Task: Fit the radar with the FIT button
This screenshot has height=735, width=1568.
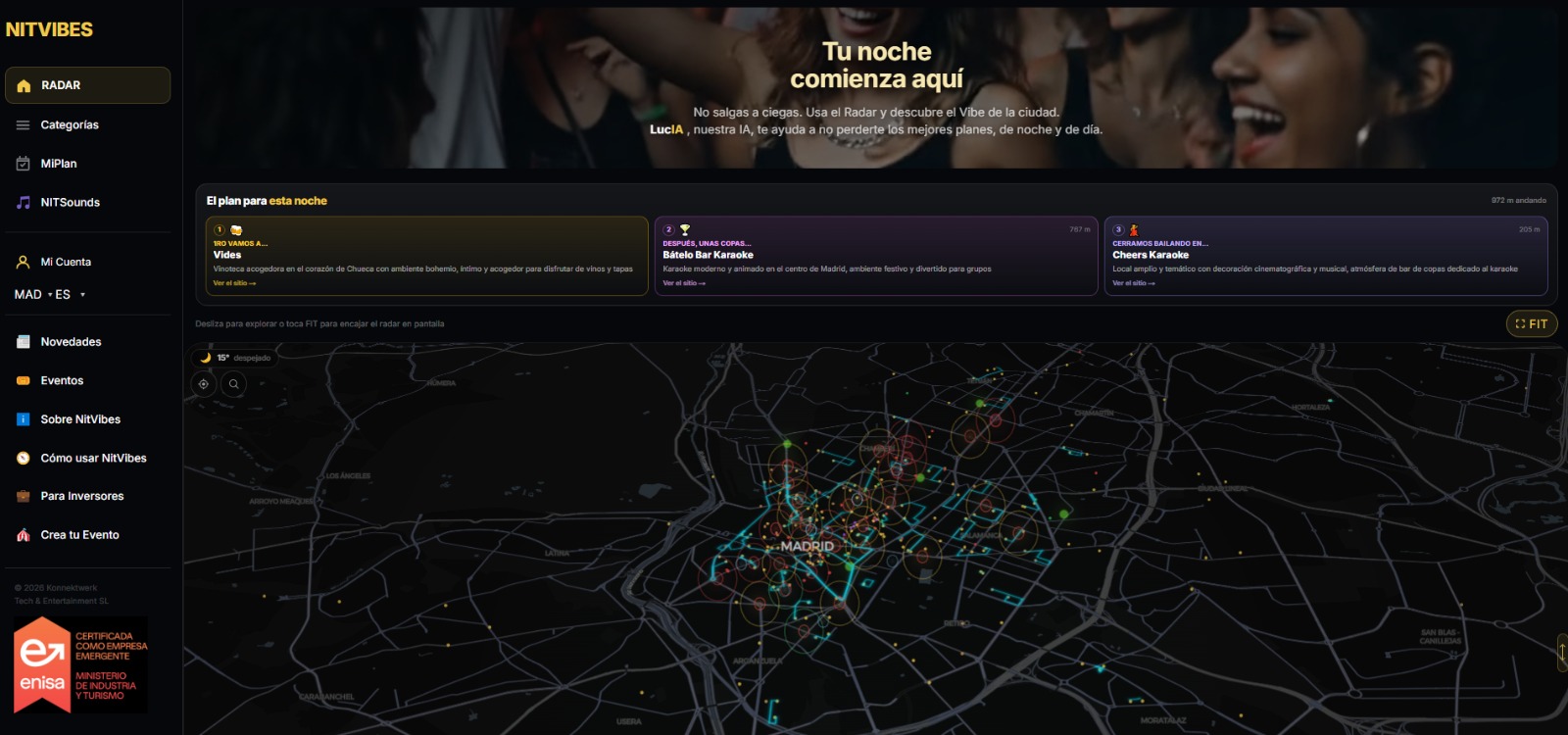Action: point(1532,323)
